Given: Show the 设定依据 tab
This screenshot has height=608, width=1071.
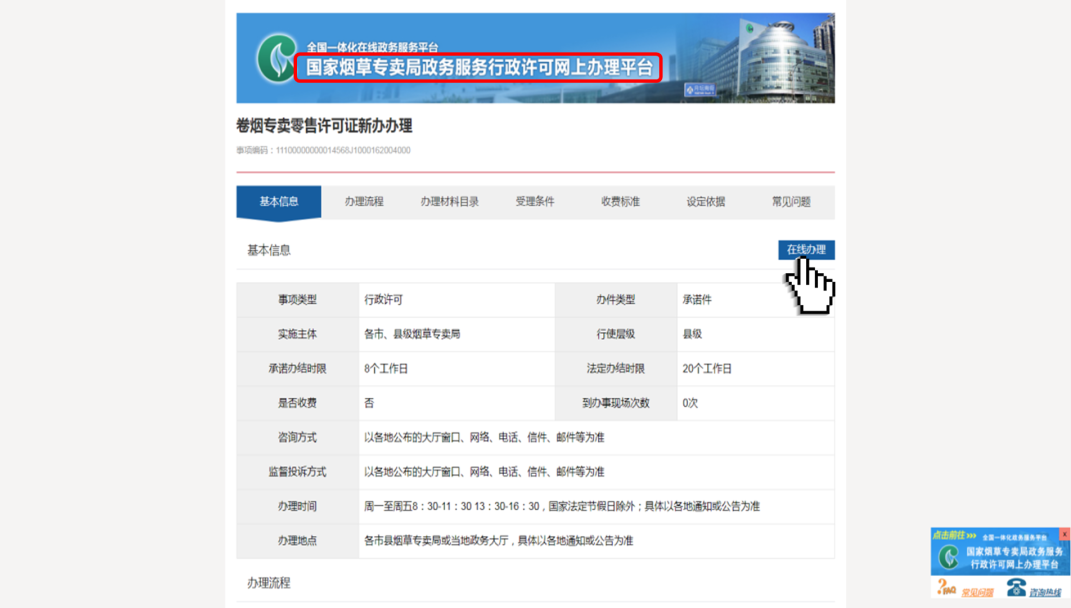Looking at the screenshot, I should [x=706, y=202].
